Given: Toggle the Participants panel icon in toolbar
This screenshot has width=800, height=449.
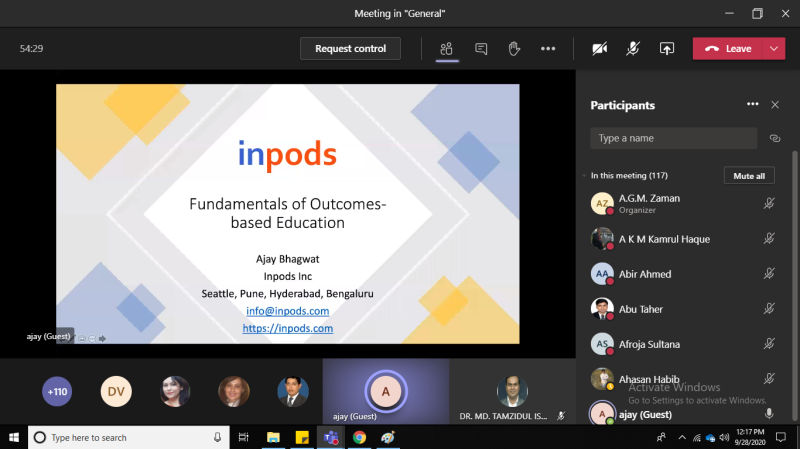Looking at the screenshot, I should (447, 48).
